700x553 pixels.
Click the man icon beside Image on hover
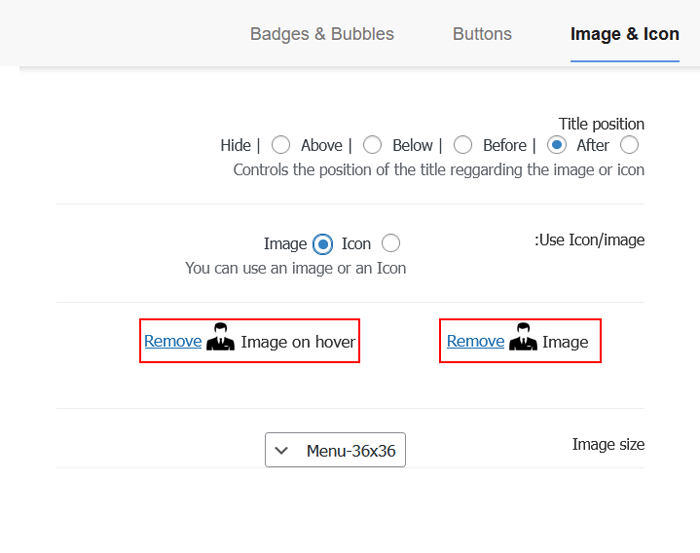221,339
